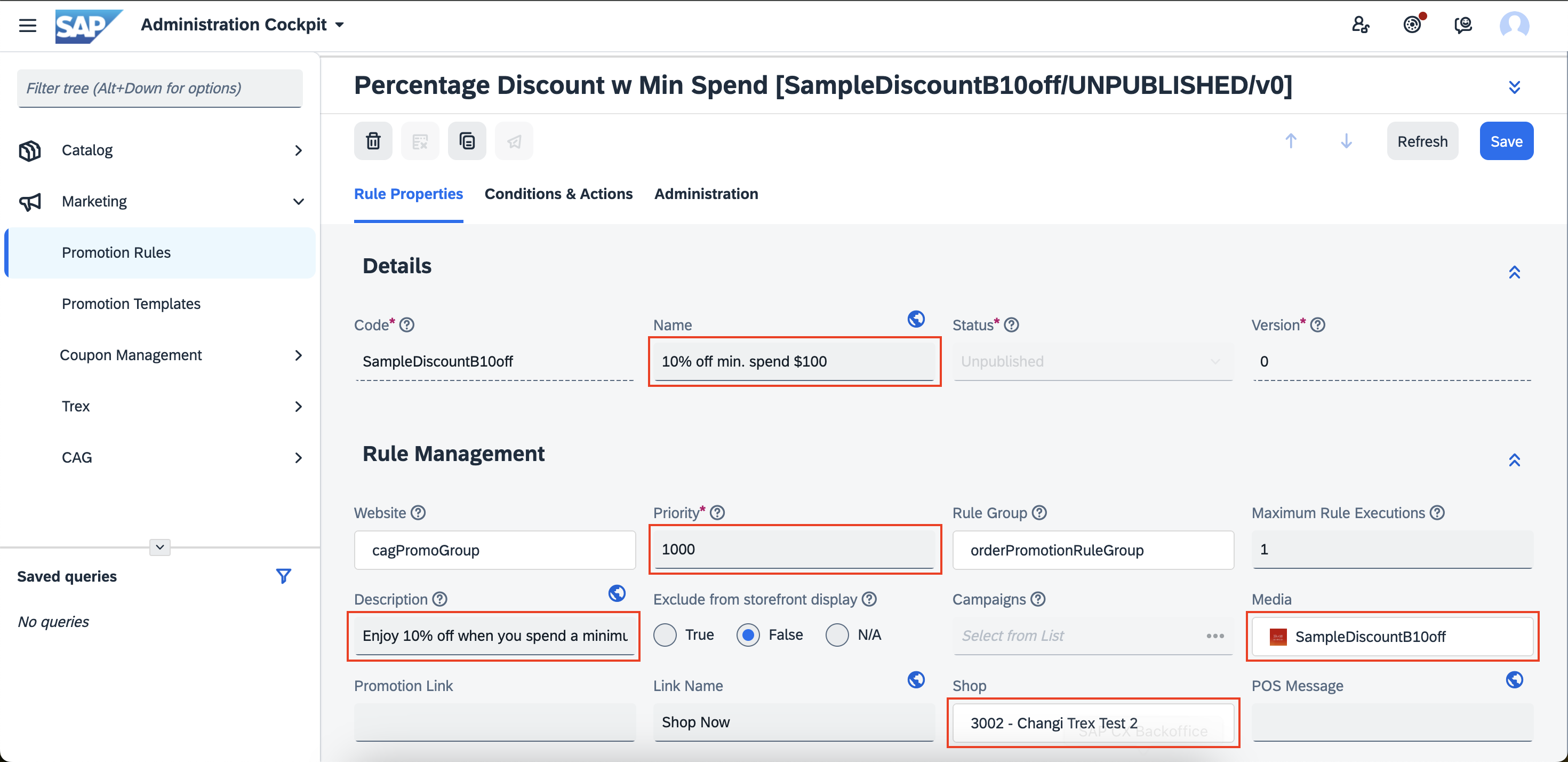Expand Coupon Management node
This screenshot has height=762, width=1568.
point(298,355)
